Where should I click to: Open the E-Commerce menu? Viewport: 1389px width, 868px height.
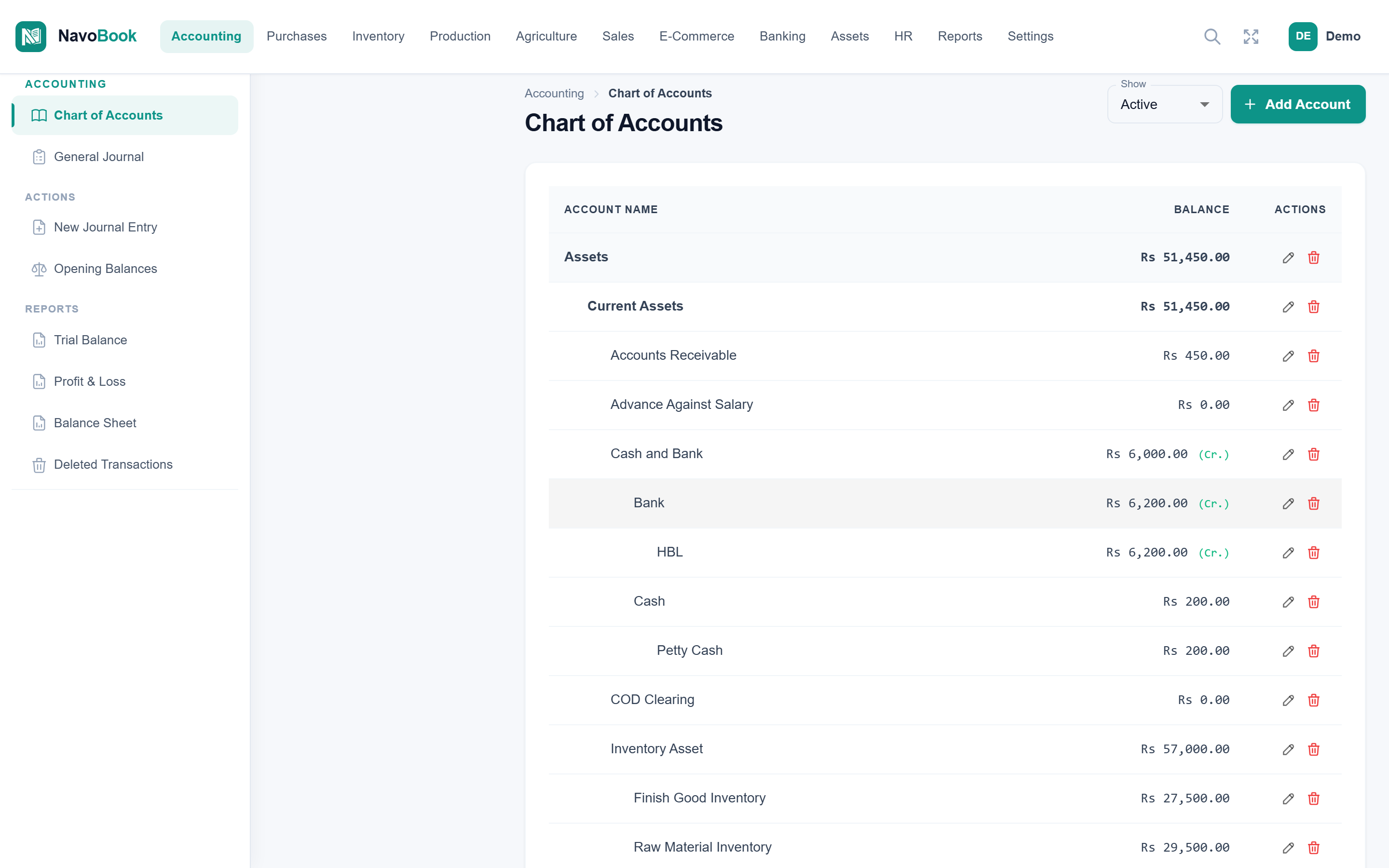(x=696, y=36)
